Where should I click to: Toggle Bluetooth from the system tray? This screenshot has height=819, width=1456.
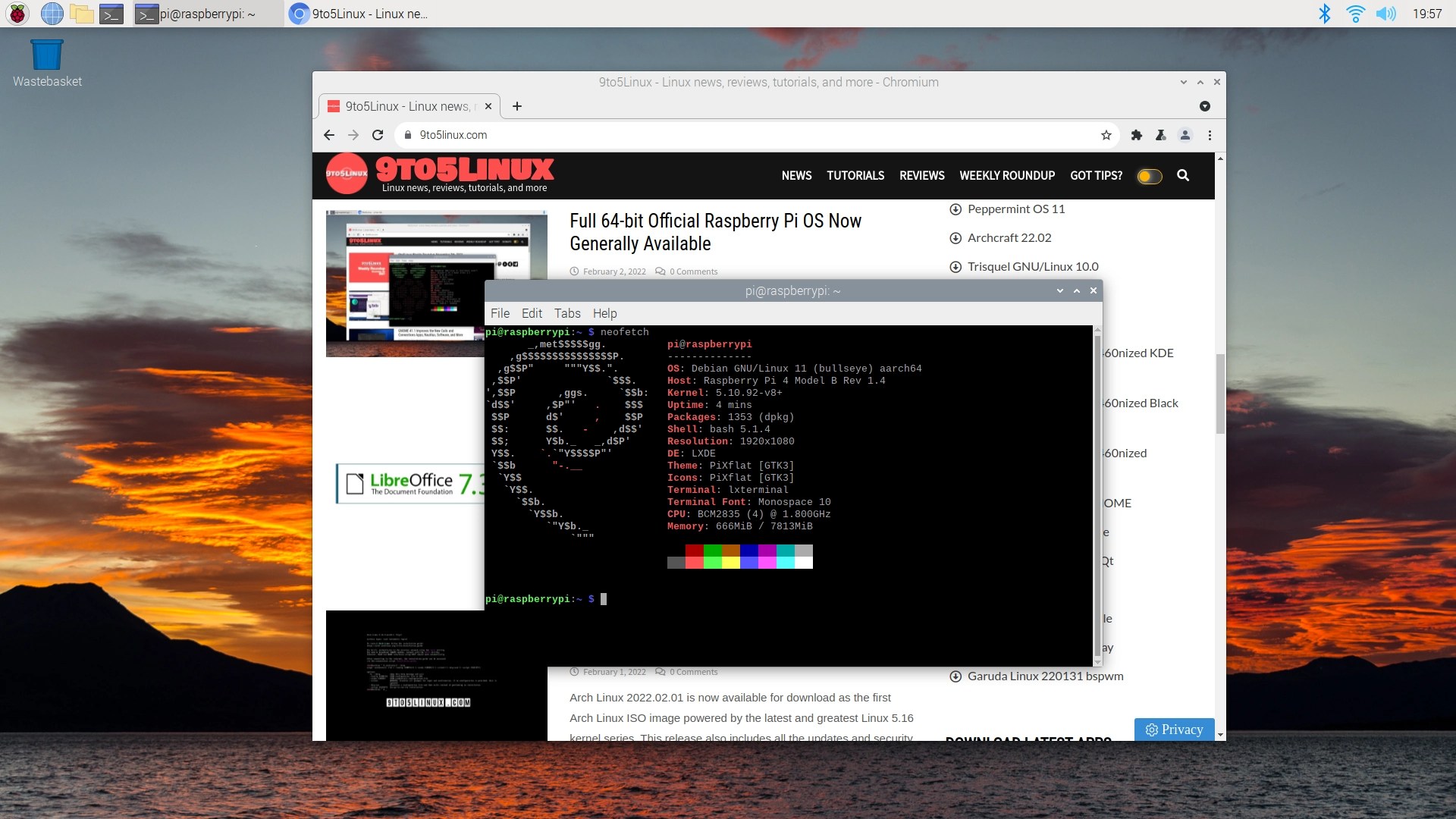click(x=1326, y=13)
